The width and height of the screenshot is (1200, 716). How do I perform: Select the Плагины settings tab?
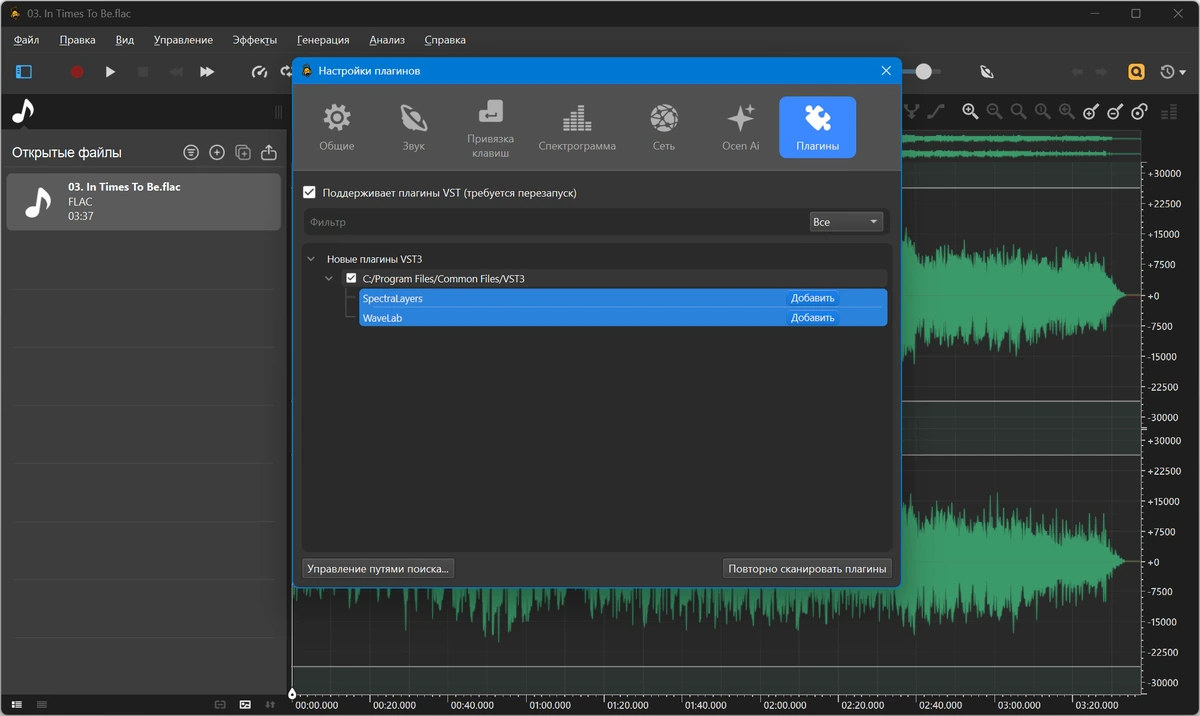point(817,127)
